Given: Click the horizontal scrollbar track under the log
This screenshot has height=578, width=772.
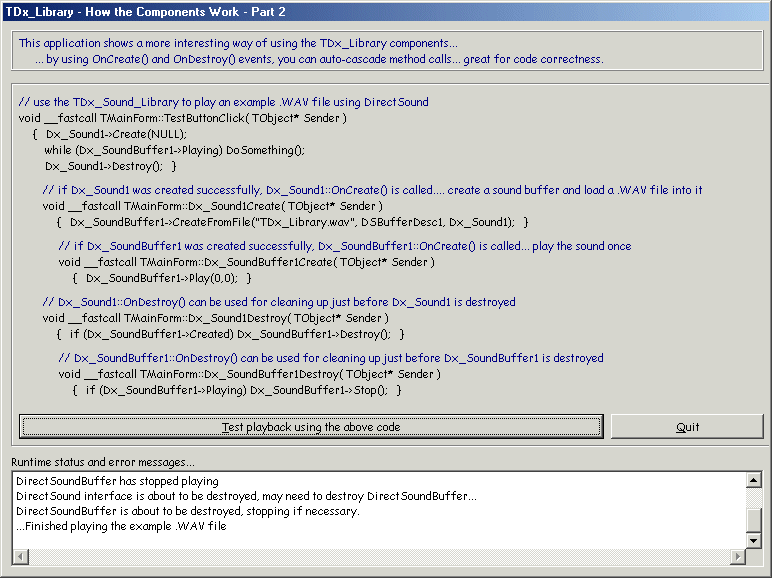Looking at the screenshot, I should (380, 556).
